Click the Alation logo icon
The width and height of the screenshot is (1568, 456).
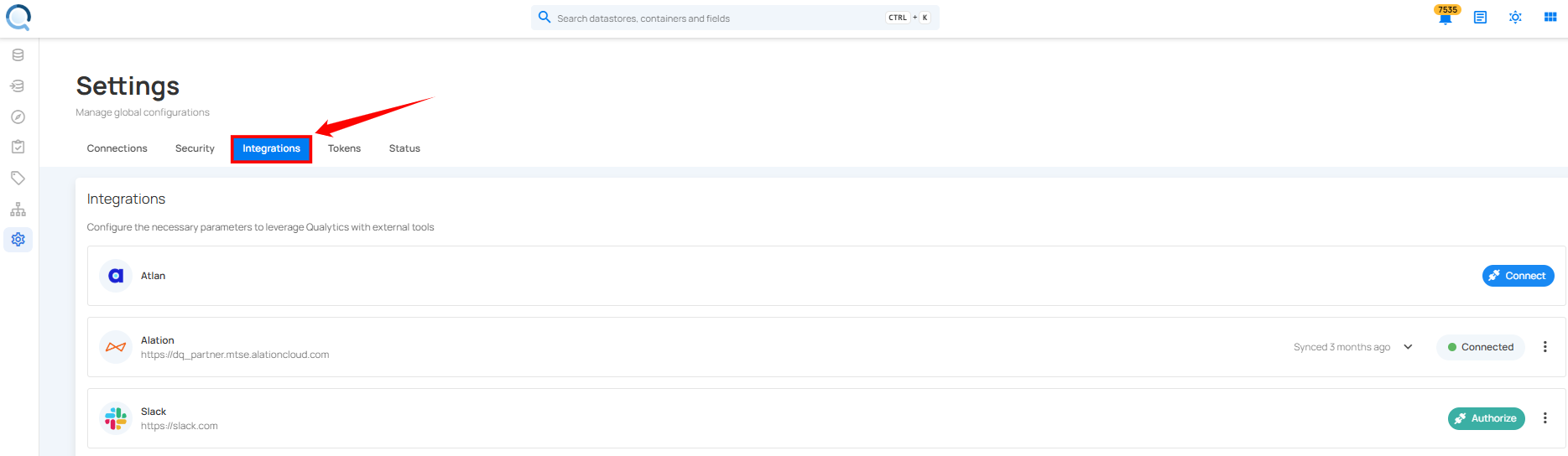pyautogui.click(x=116, y=347)
